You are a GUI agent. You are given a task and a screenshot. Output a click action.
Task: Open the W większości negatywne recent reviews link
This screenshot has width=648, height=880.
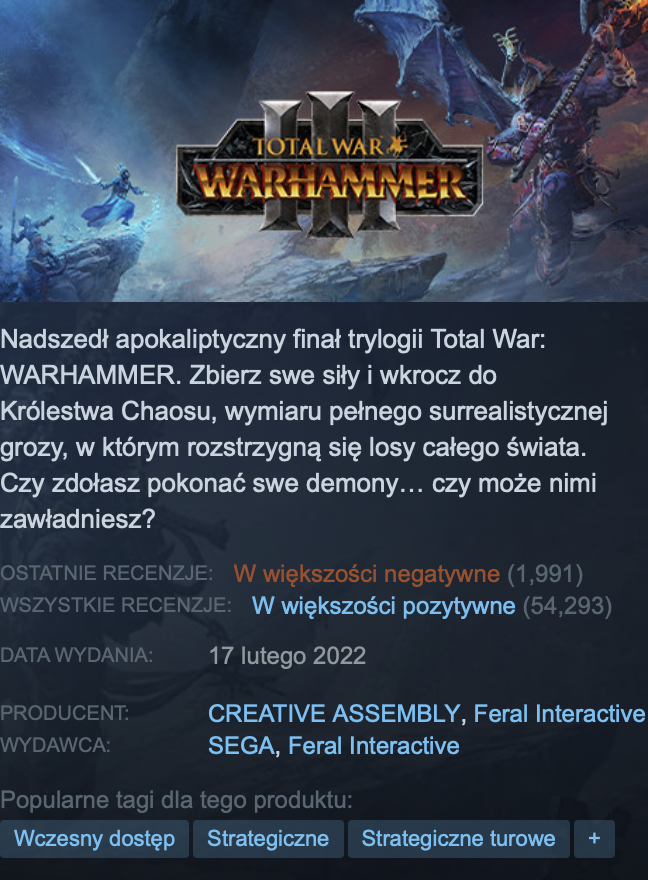(366, 574)
